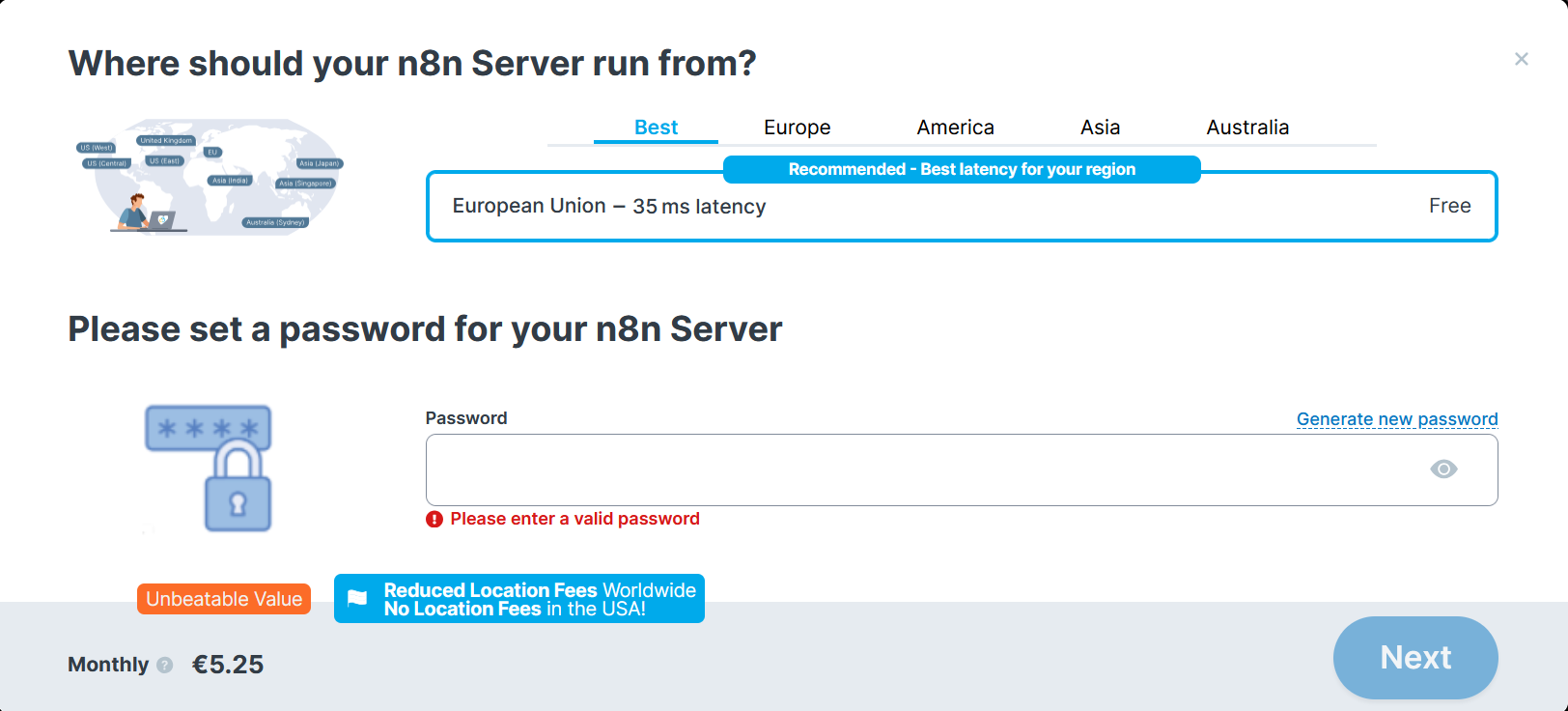This screenshot has width=1568, height=711.
Task: Focus the Password input field
Action: pyautogui.click(x=917, y=469)
